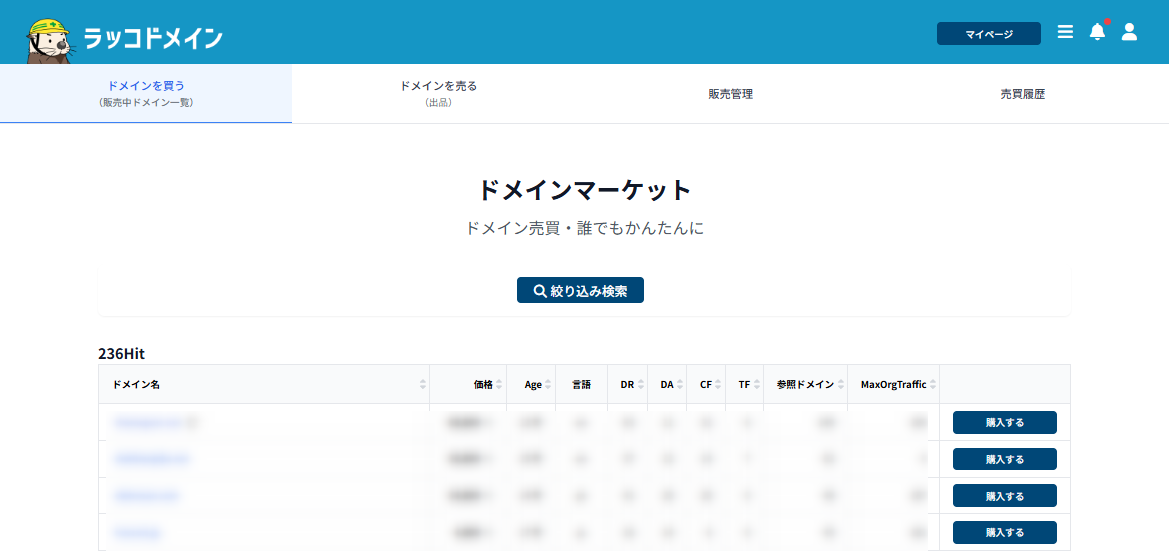Sort by Age column arrows
The width and height of the screenshot is (1169, 551).
[548, 385]
